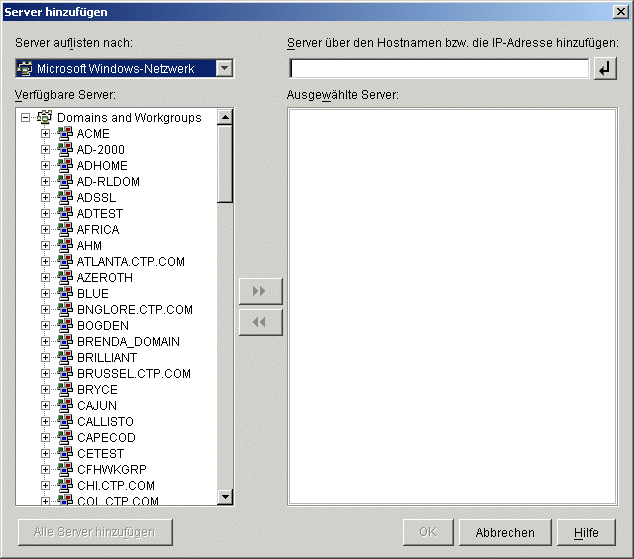The width and height of the screenshot is (634, 559).
Task: Click the BRILLIANT domain icon
Action: [65, 357]
